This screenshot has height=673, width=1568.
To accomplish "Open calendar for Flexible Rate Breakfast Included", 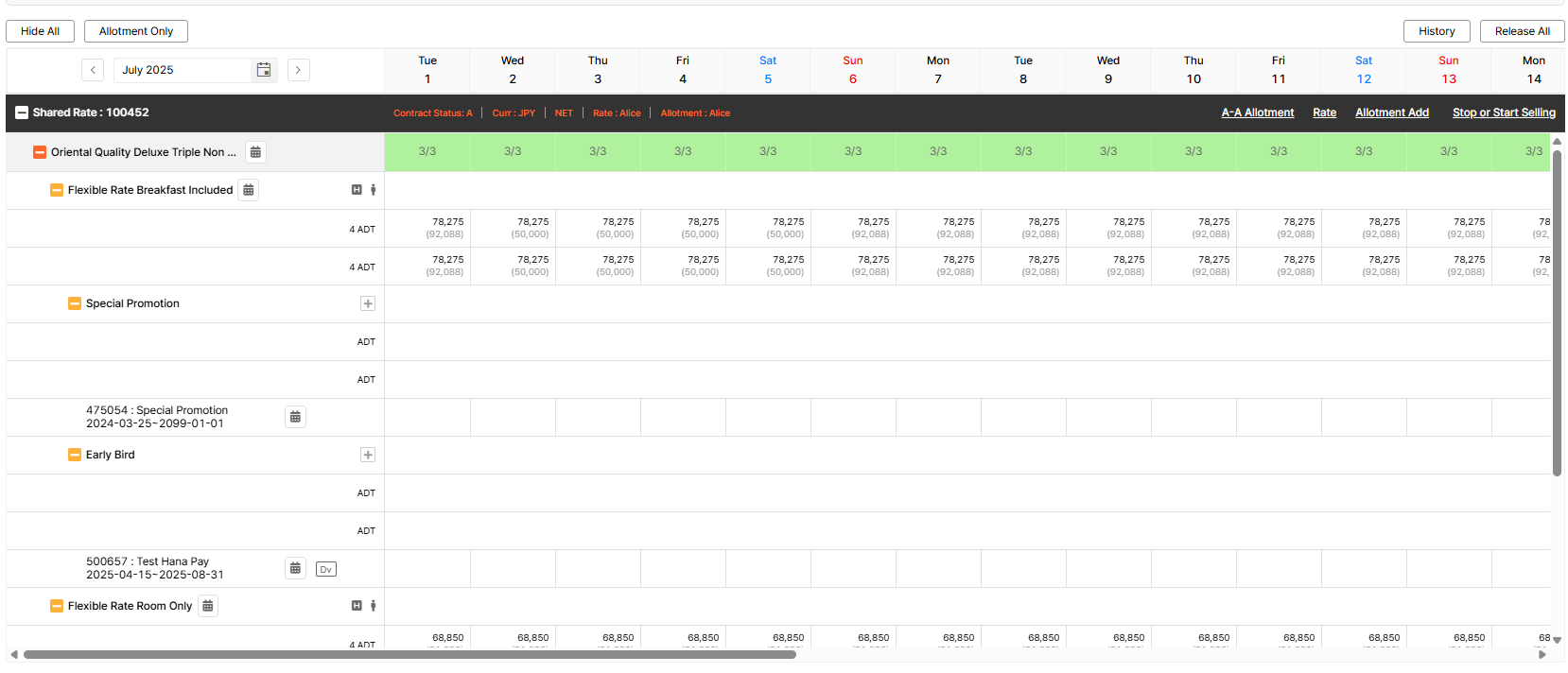I will point(248,190).
